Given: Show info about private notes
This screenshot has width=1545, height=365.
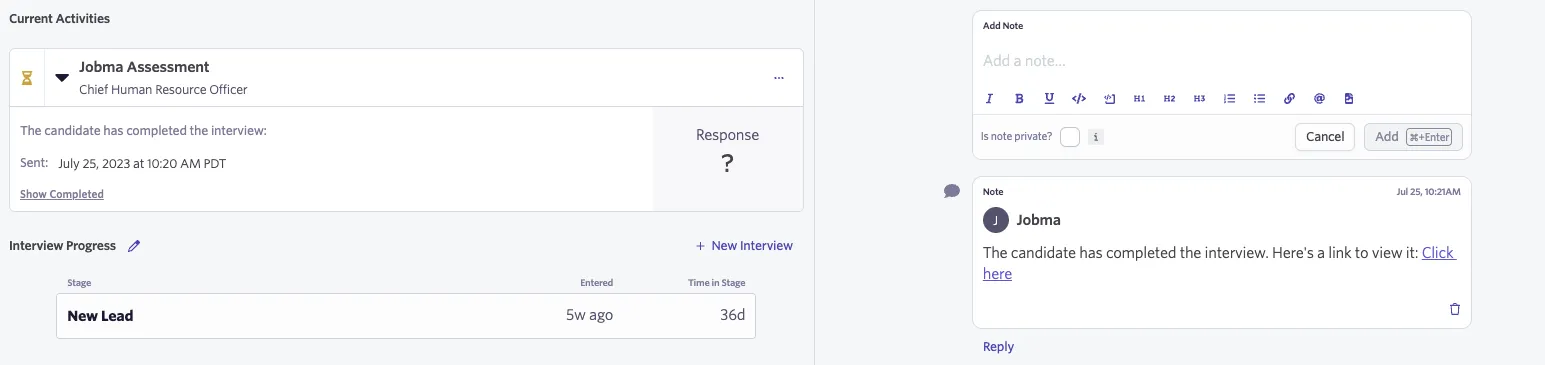Looking at the screenshot, I should 1096,137.
